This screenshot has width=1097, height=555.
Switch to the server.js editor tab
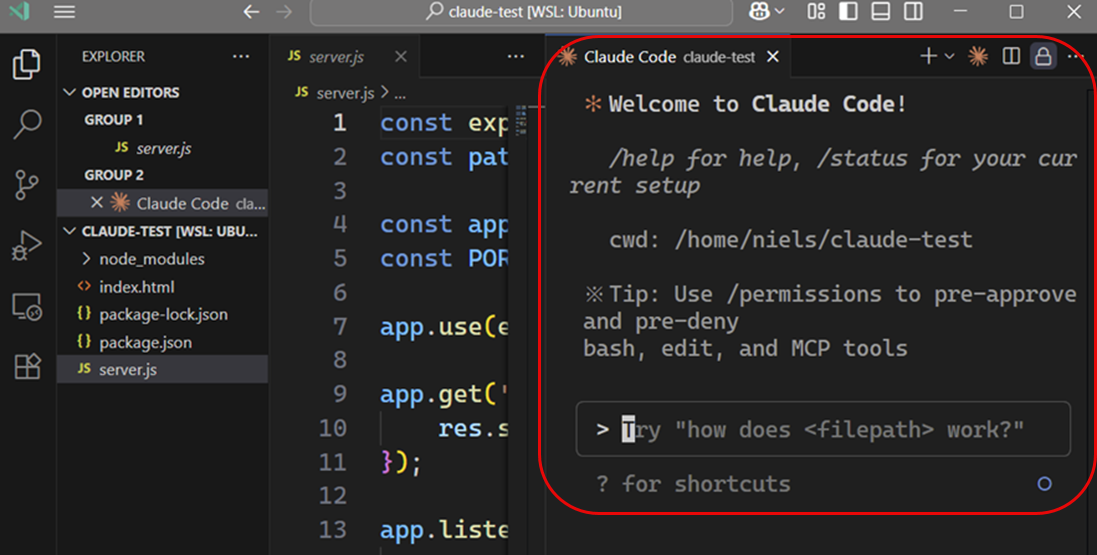[x=336, y=57]
